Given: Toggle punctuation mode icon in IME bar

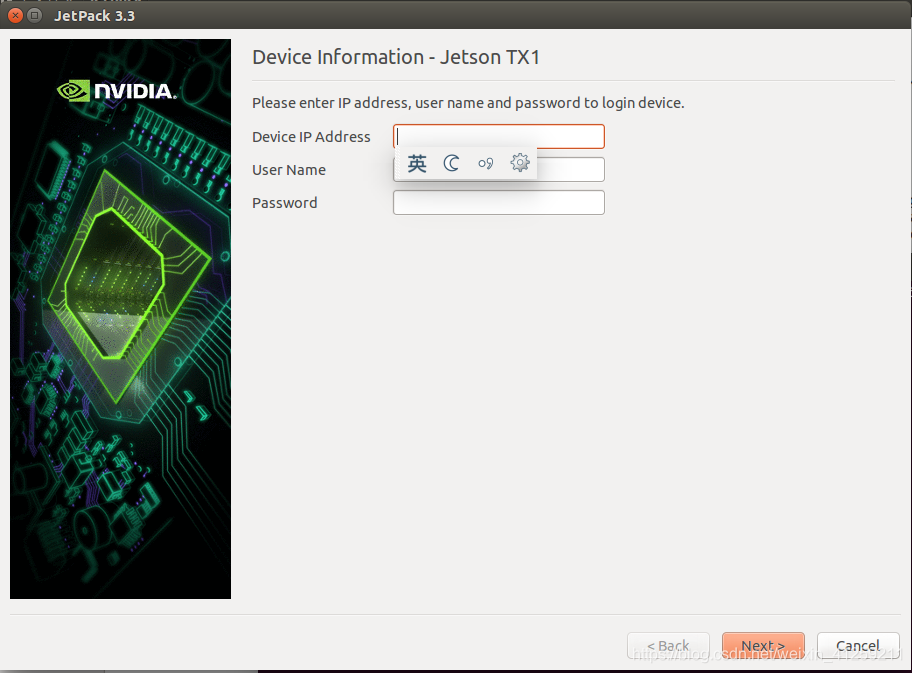Looking at the screenshot, I should [486, 163].
